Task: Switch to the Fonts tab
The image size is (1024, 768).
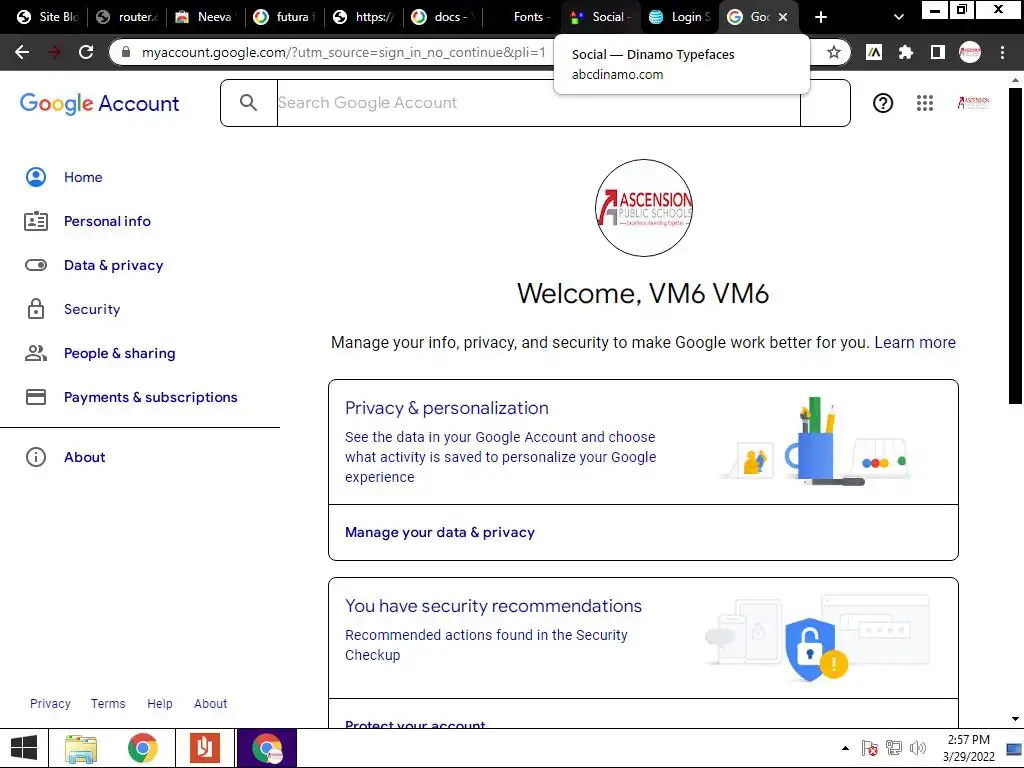Action: pyautogui.click(x=522, y=17)
